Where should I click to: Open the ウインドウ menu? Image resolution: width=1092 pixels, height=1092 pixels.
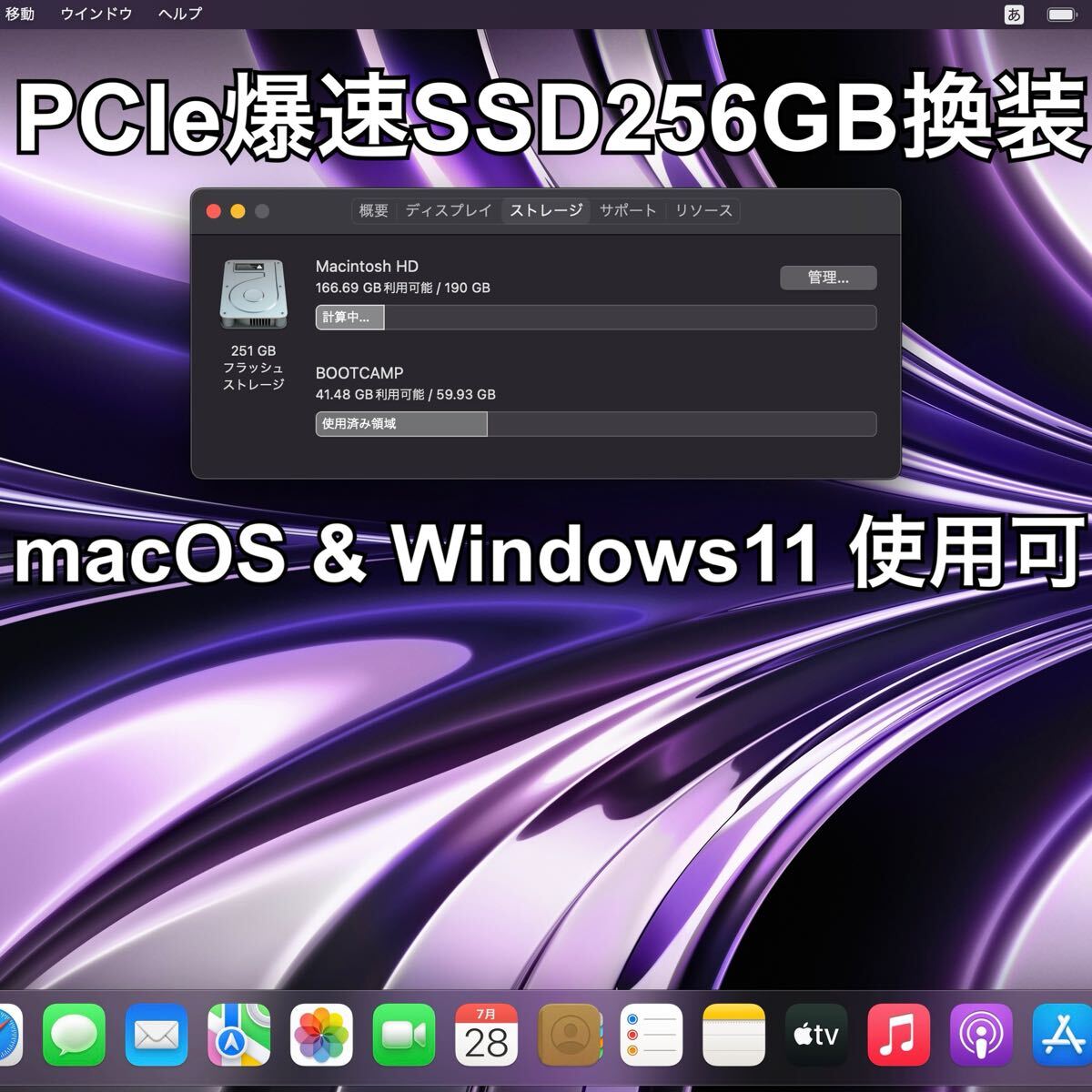click(96, 14)
